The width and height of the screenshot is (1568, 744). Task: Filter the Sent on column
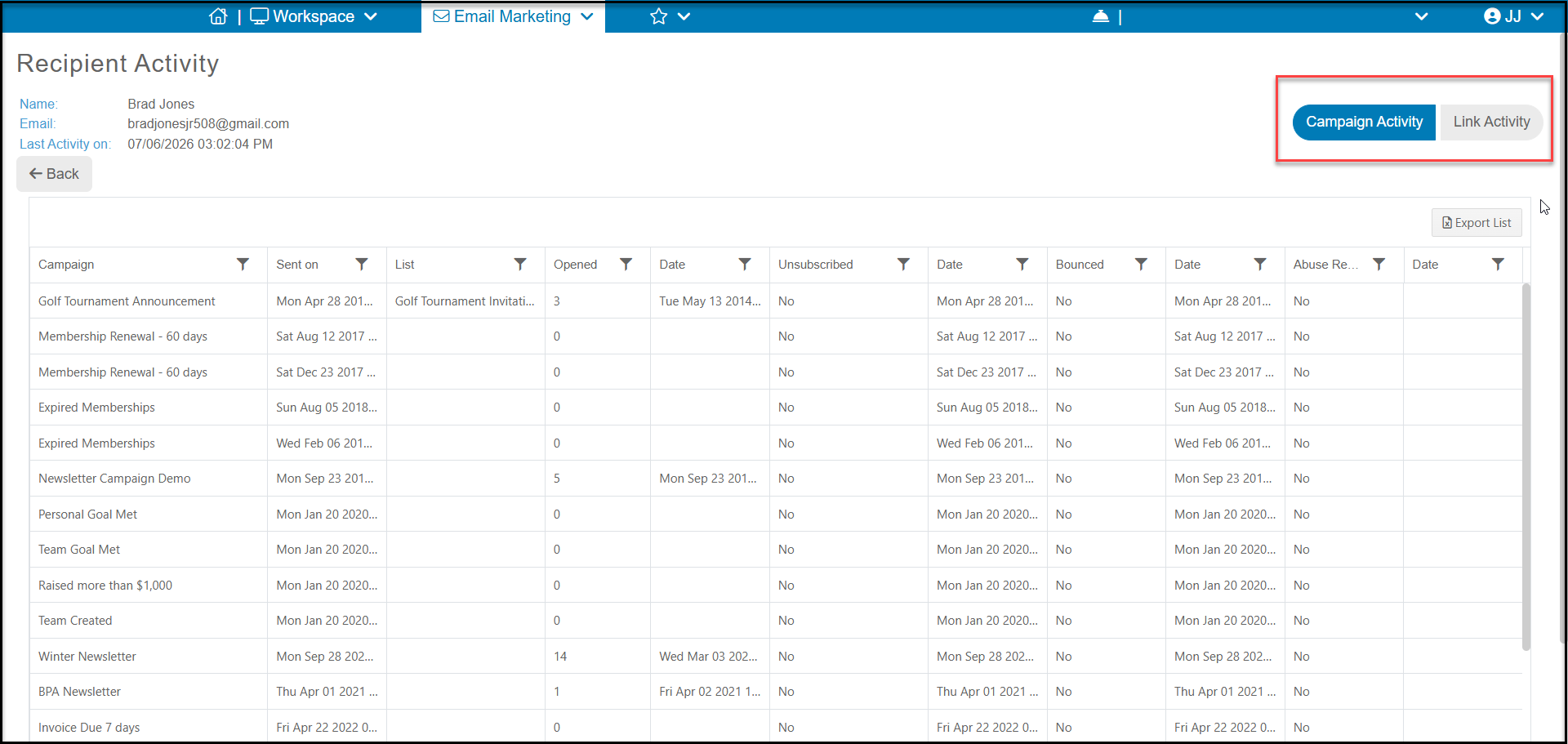click(x=362, y=265)
